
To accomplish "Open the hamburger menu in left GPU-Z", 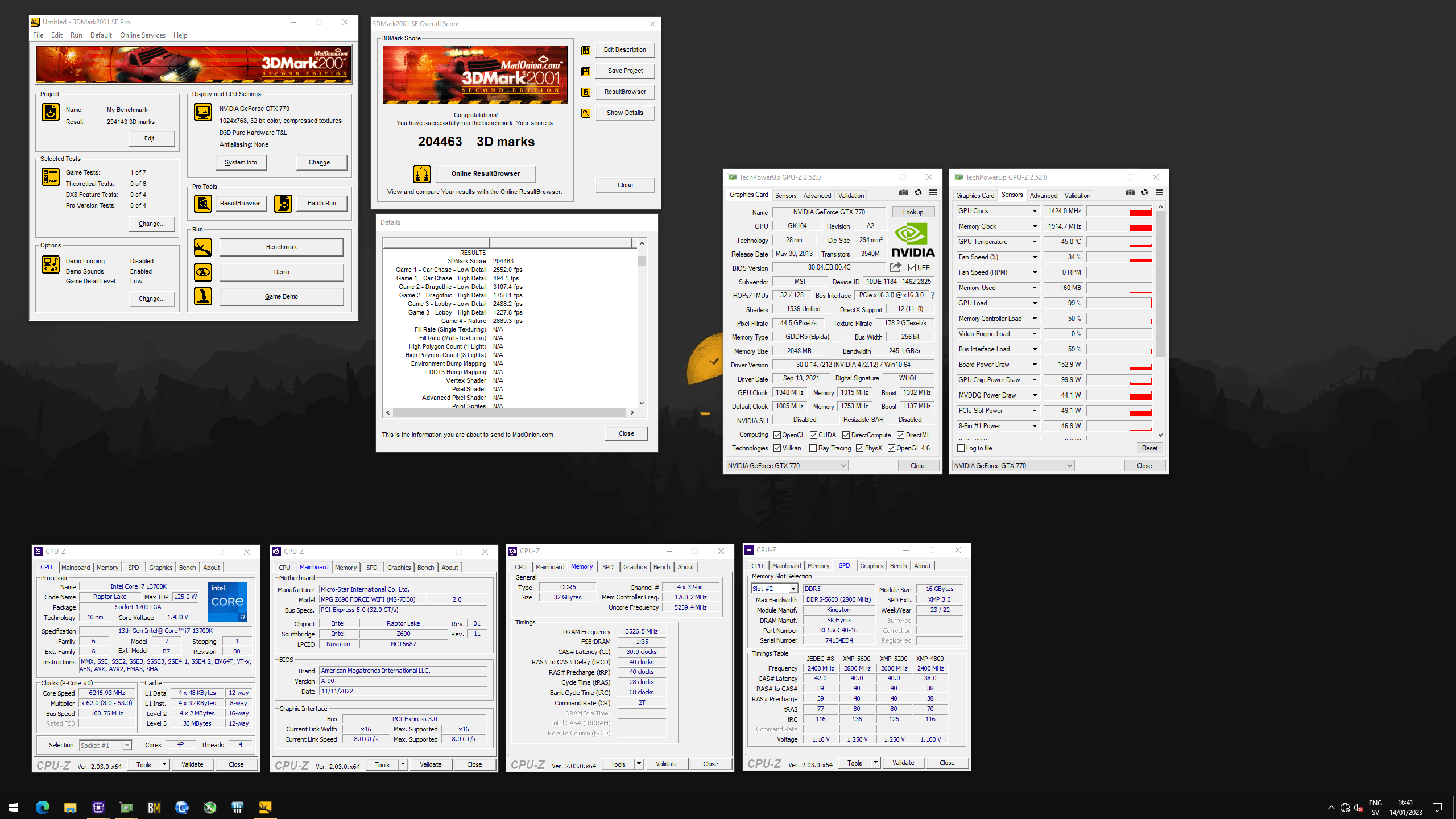I will pyautogui.click(x=933, y=193).
